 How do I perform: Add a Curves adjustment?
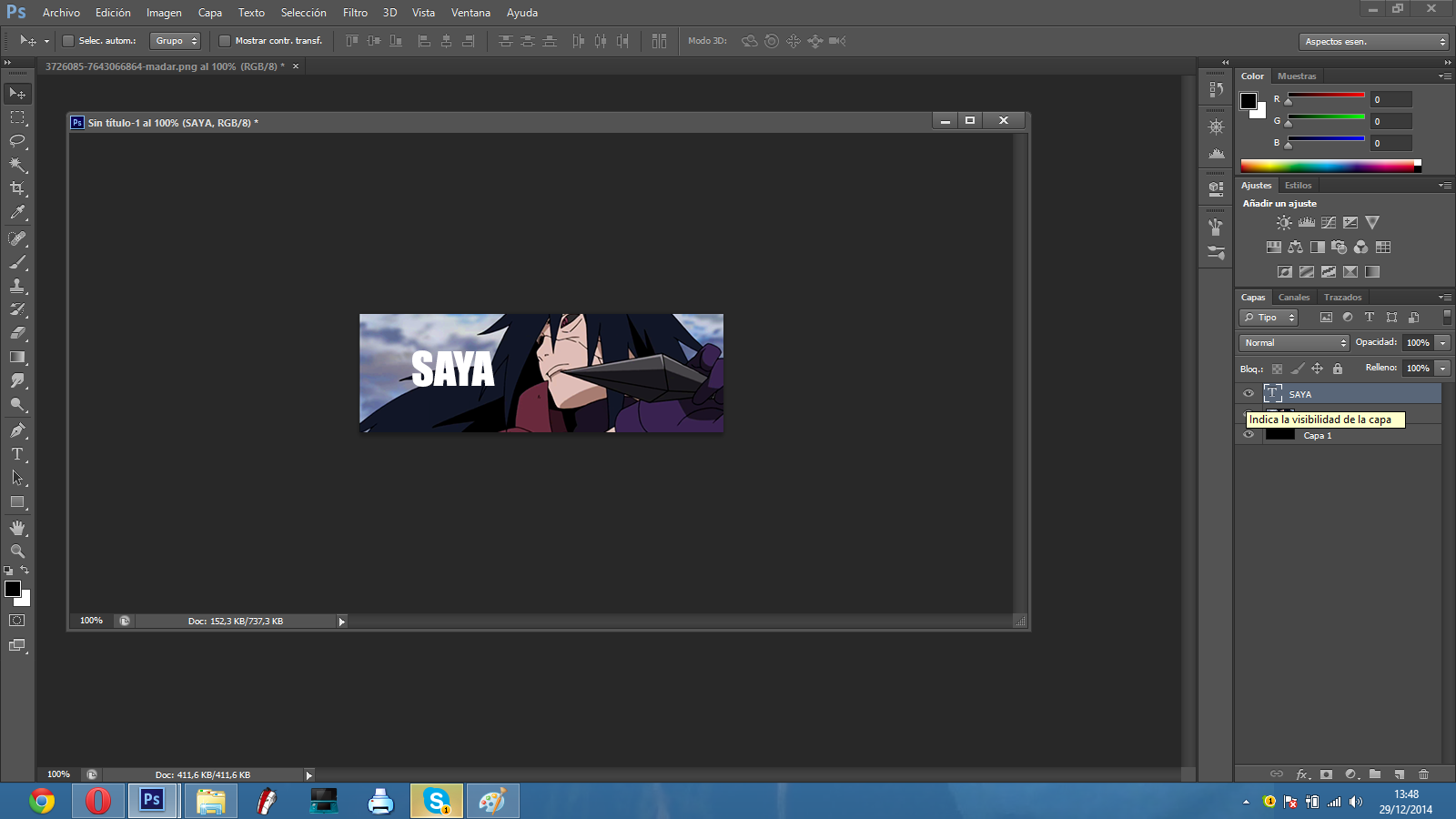tap(1329, 222)
